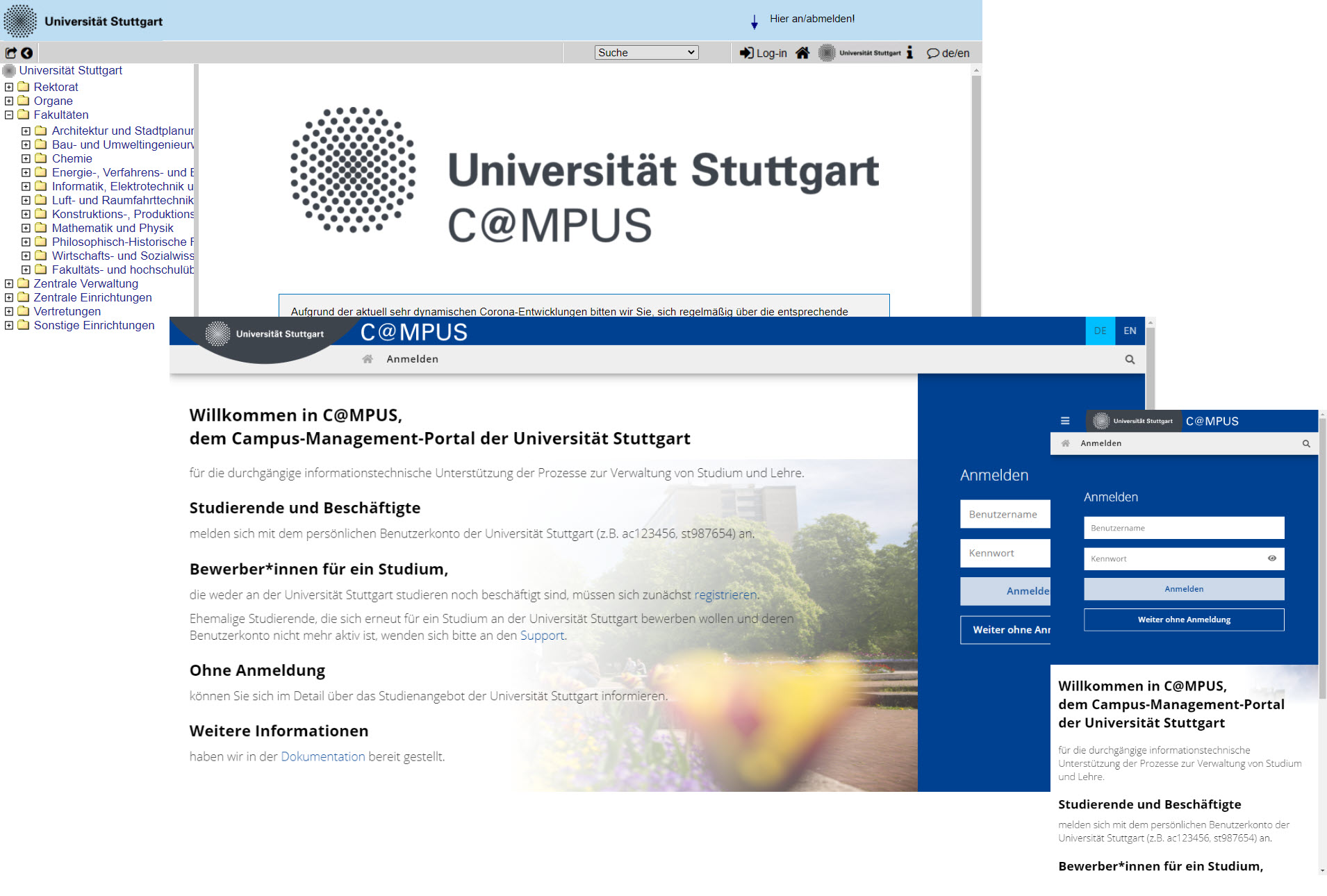The height and width of the screenshot is (896, 1327).
Task: Click the de/en language switch text
Action: point(955,53)
